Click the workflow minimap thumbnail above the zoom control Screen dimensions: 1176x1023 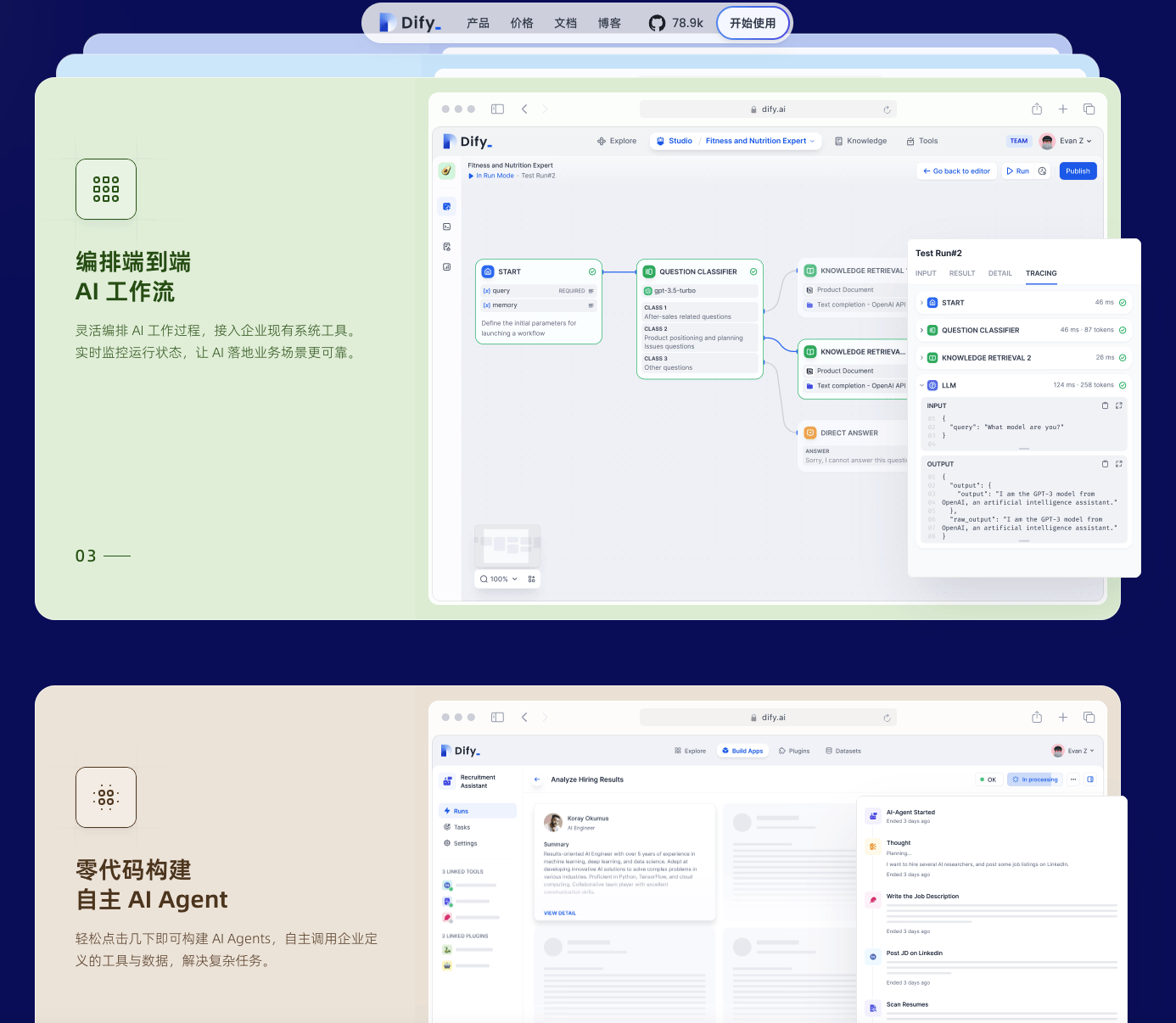tap(507, 545)
